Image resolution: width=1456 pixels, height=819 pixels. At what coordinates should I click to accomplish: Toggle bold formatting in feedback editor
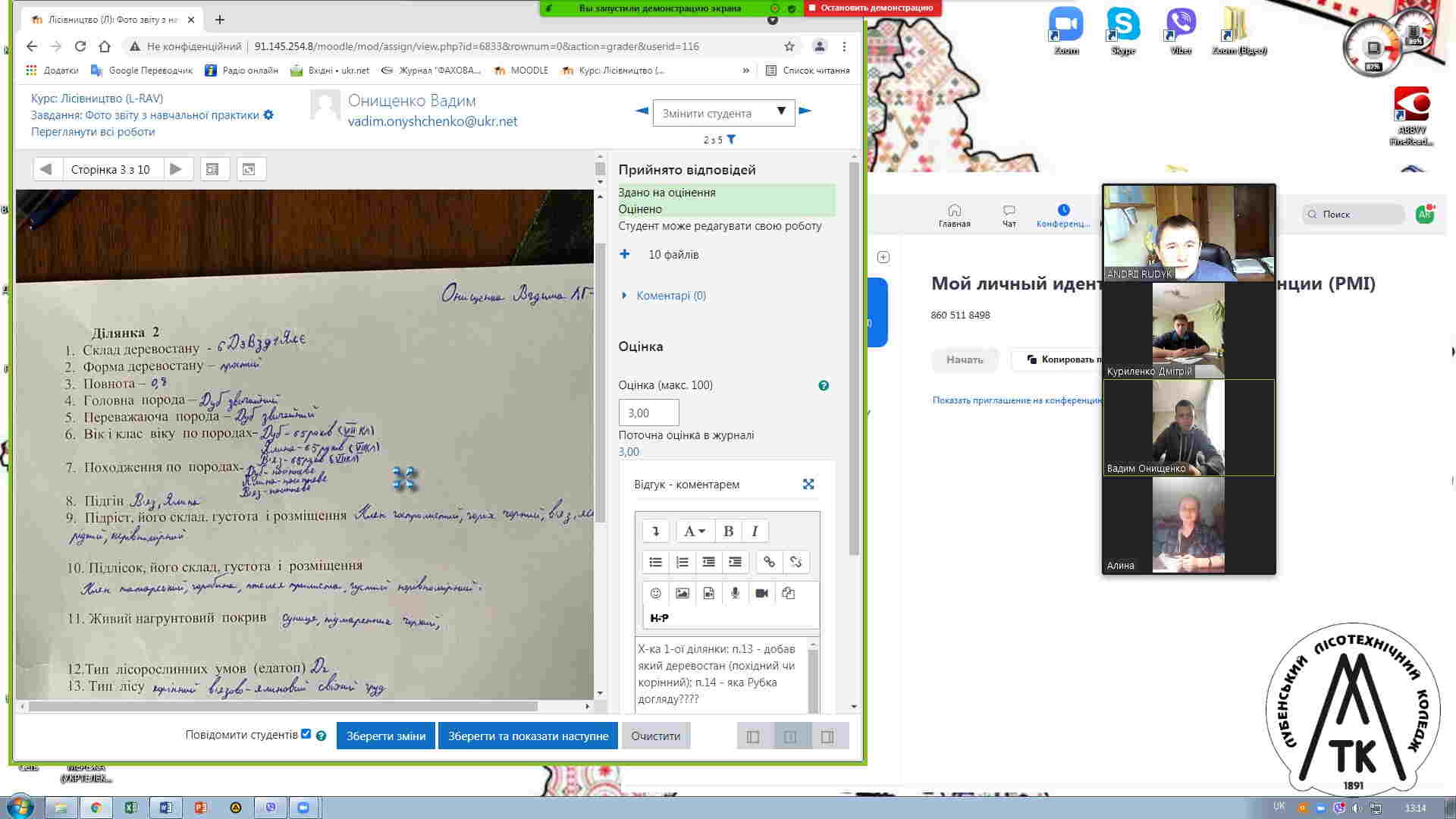728,531
